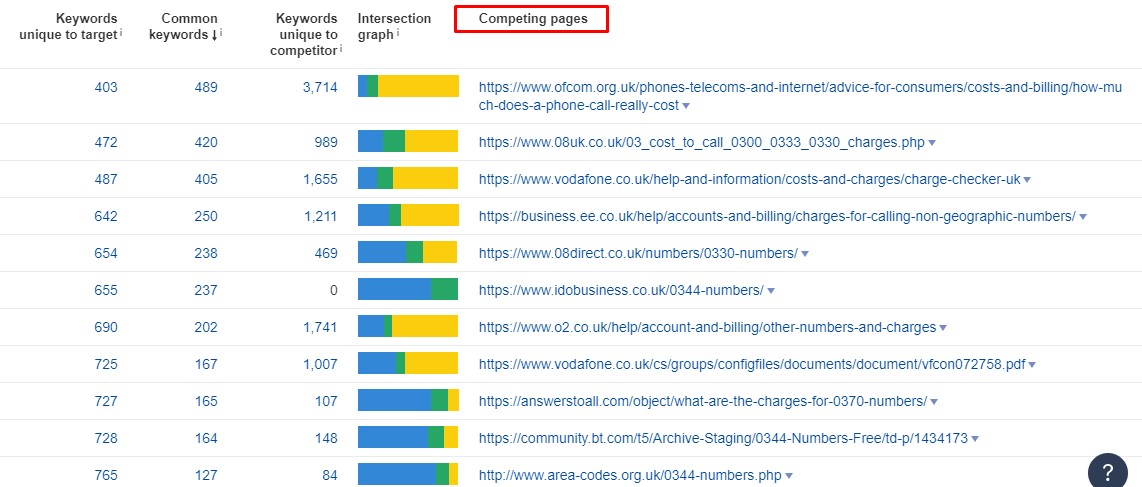
Task: Open the round help question mark button
Action: (1107, 470)
